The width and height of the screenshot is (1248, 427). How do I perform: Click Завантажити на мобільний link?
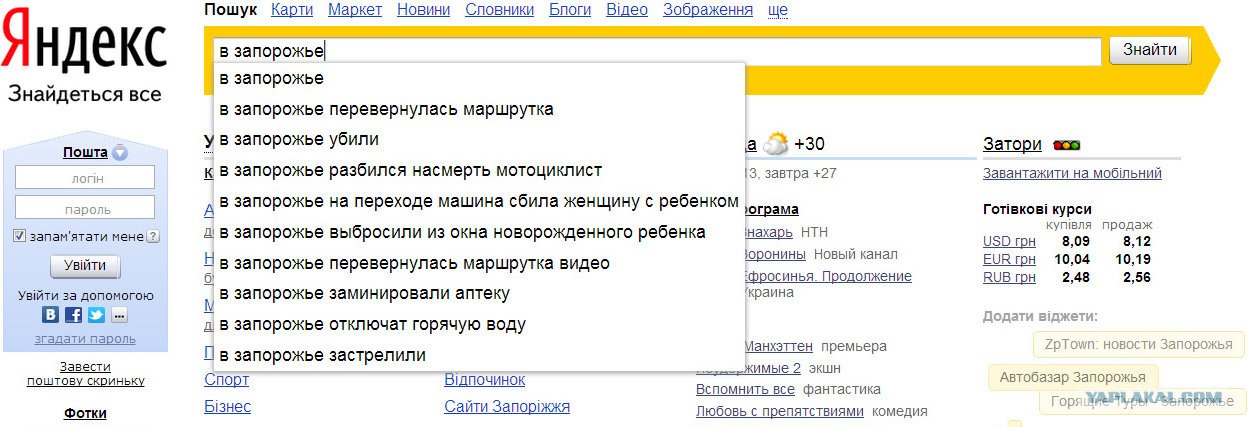1072,173
